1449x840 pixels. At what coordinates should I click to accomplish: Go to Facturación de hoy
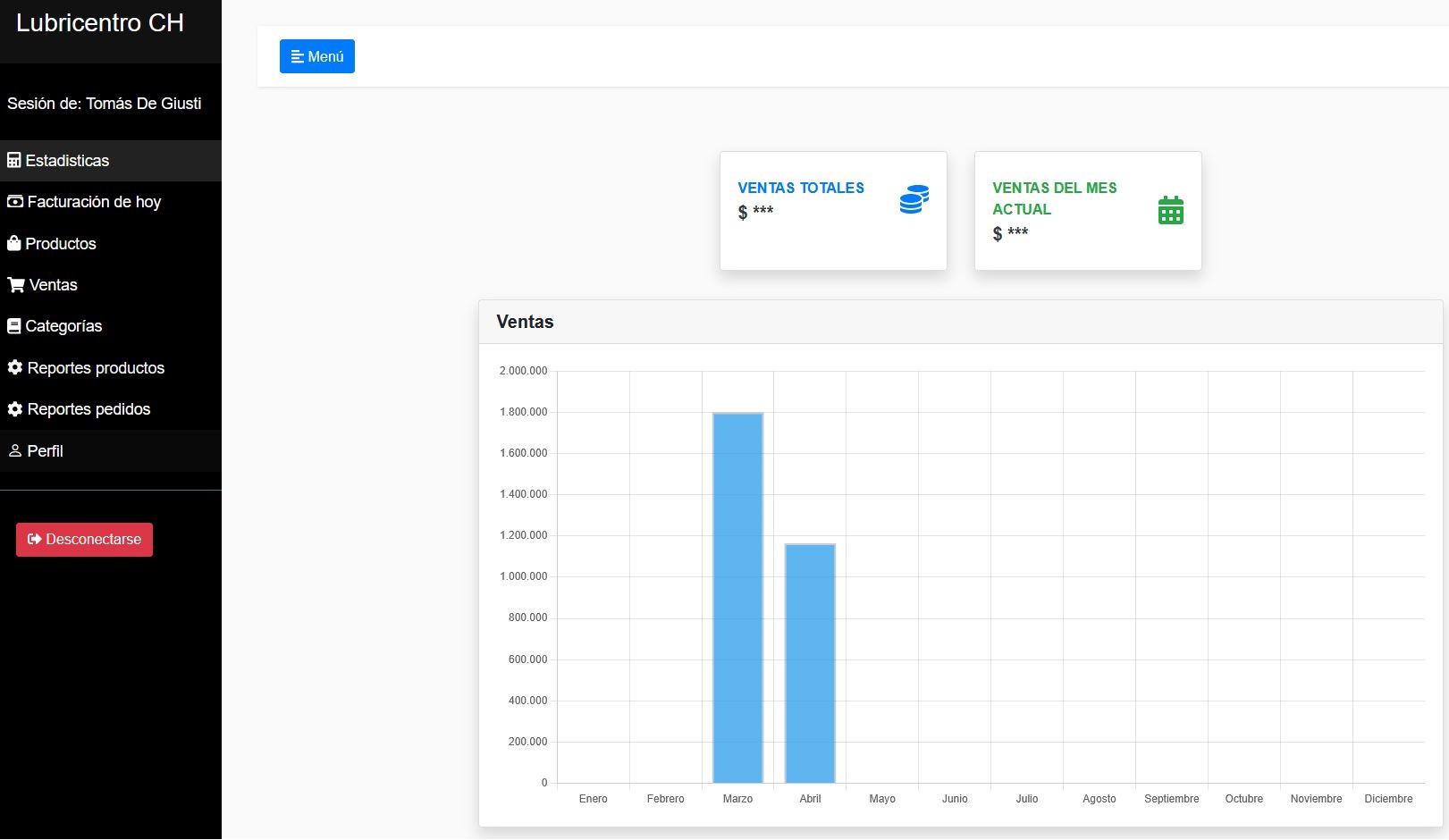[94, 202]
